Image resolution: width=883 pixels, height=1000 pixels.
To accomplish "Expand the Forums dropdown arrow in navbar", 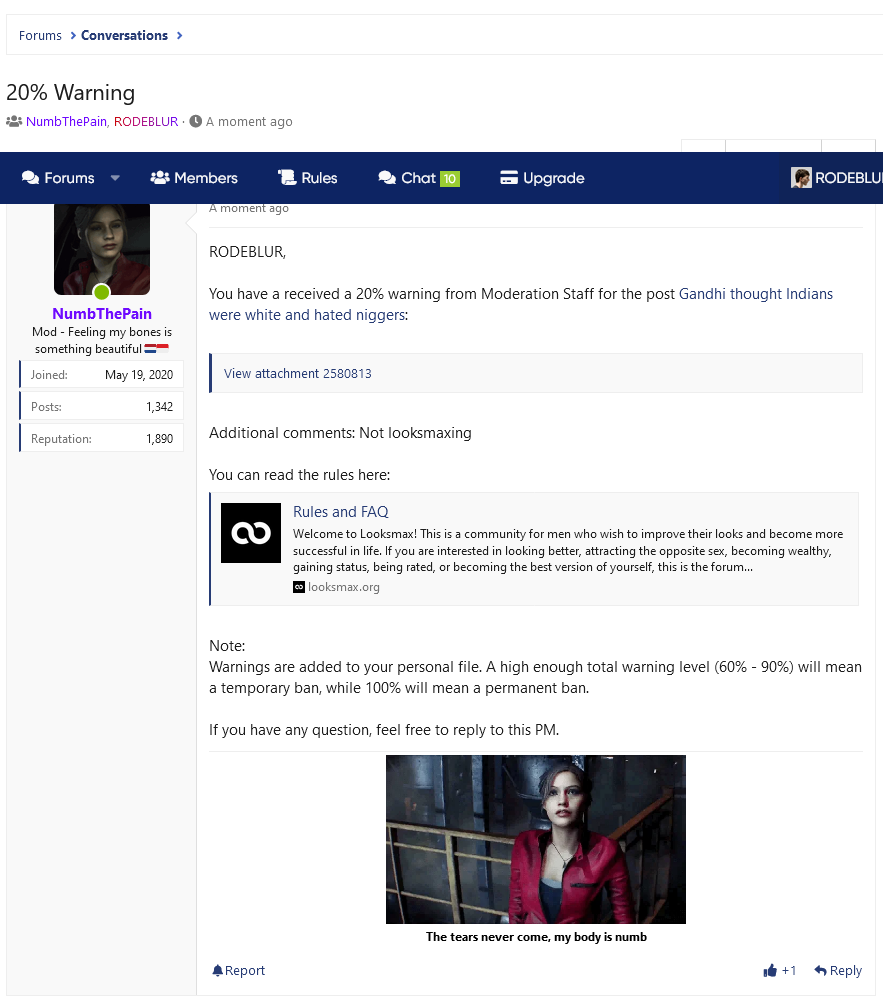I will coord(115,178).
